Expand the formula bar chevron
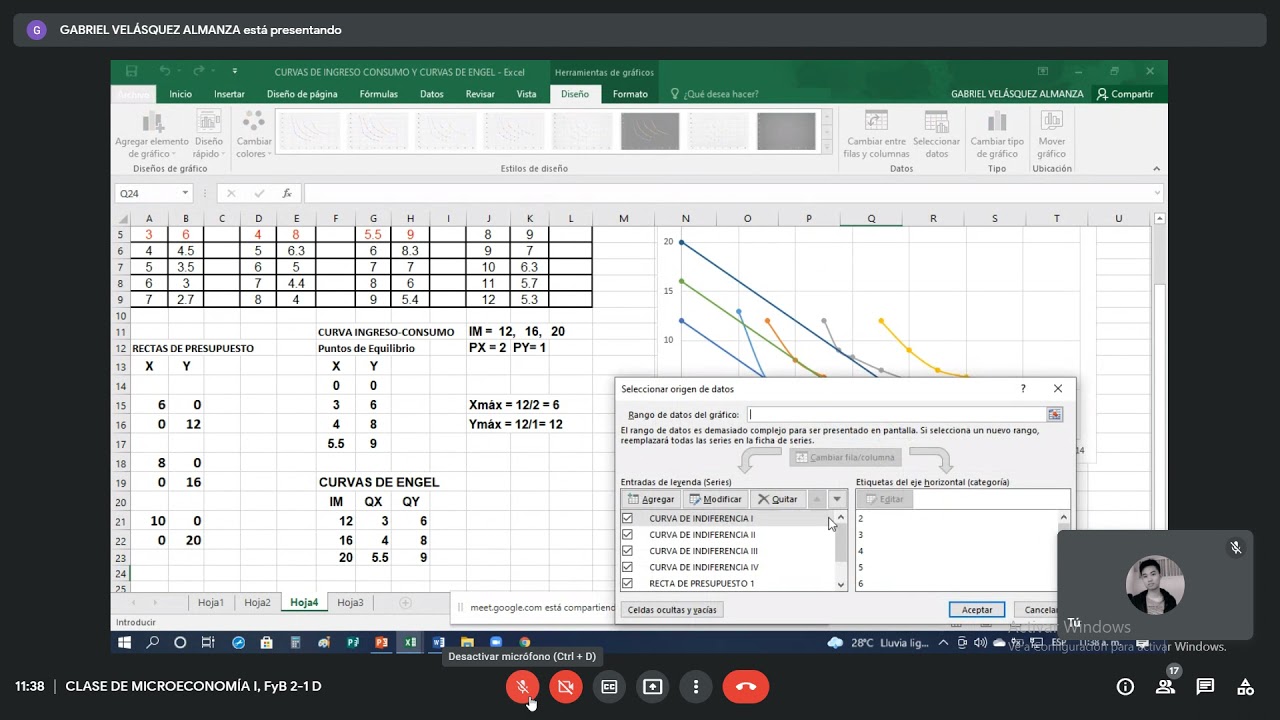The image size is (1280, 720). (x=1158, y=193)
